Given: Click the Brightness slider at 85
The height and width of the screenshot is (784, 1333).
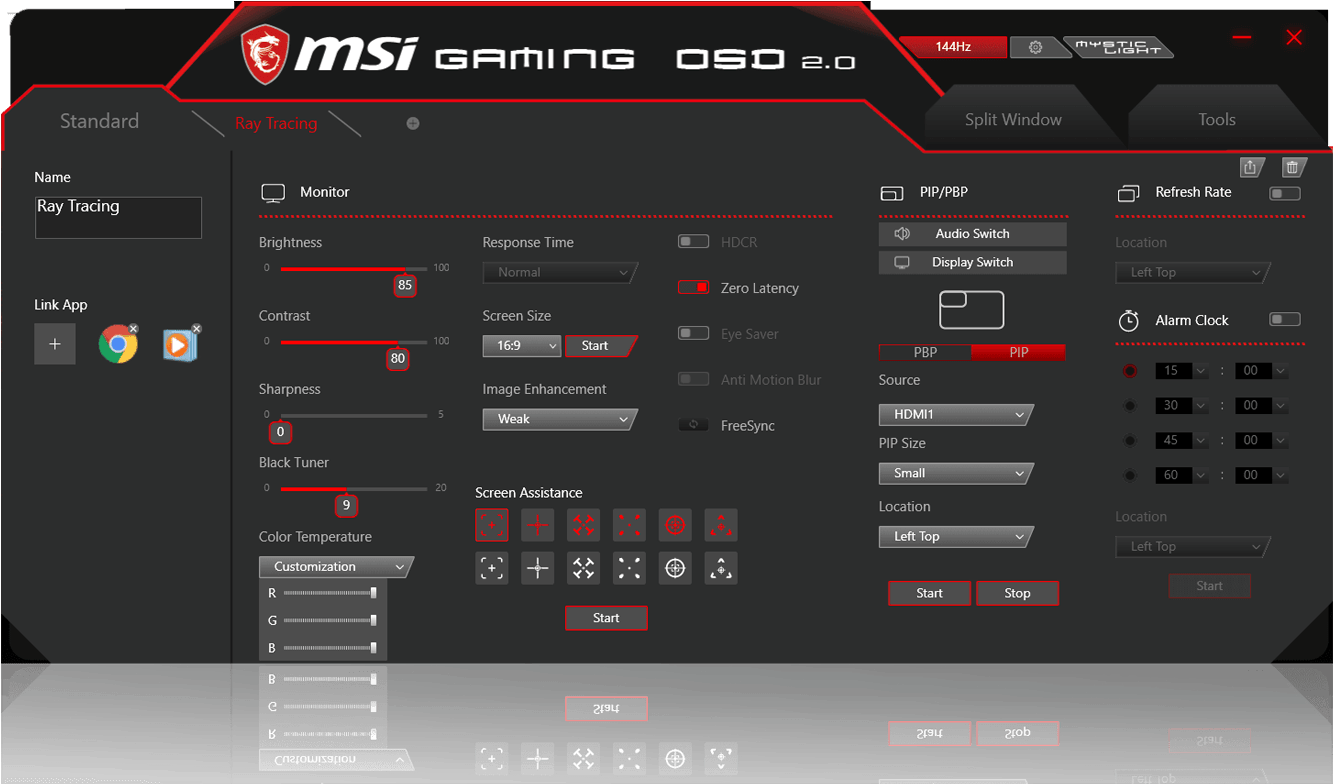Looking at the screenshot, I should [404, 284].
